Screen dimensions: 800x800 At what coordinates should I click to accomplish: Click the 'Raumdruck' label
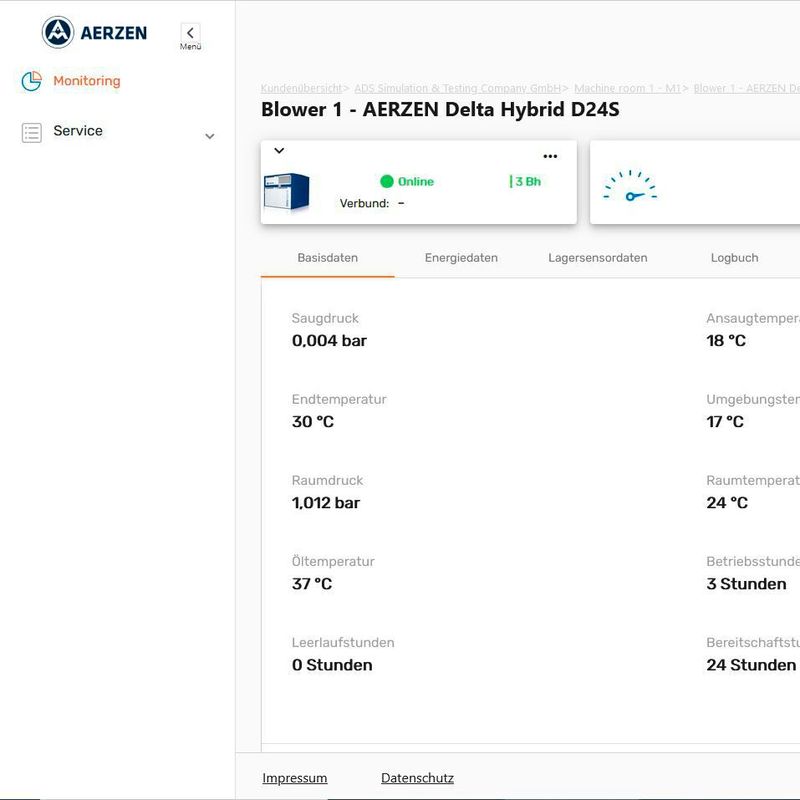328,481
